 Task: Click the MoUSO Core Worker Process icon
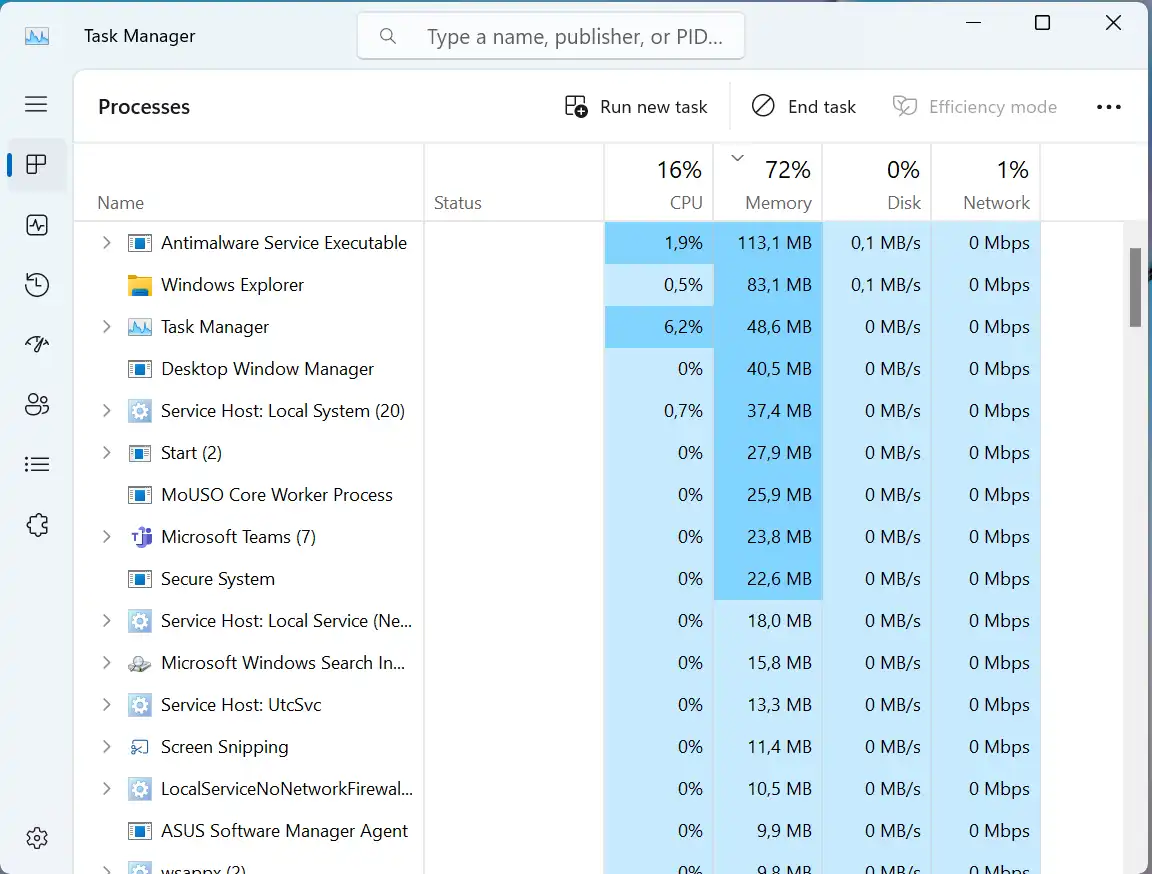[140, 495]
